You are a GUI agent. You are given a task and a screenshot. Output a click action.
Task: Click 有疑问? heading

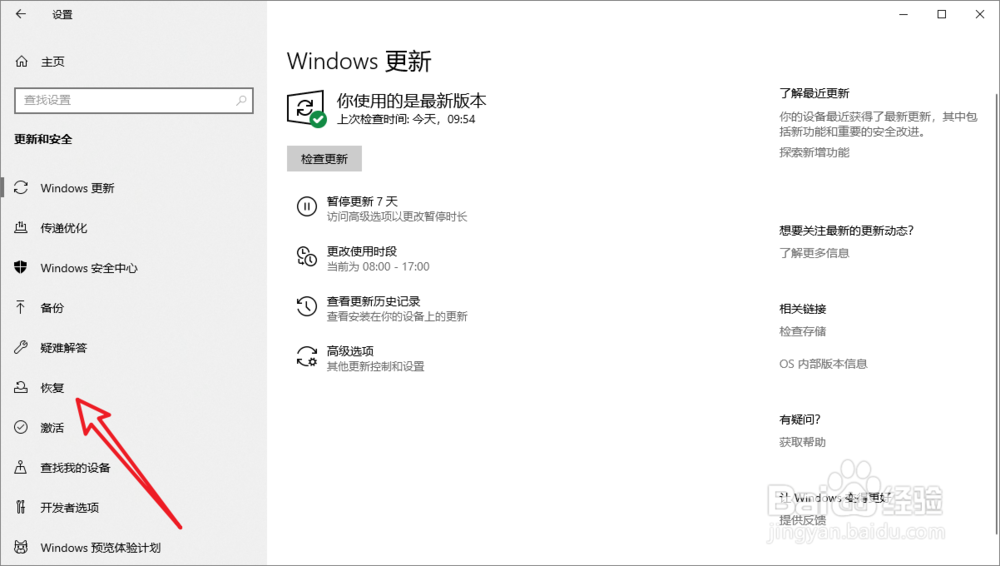[800, 419]
